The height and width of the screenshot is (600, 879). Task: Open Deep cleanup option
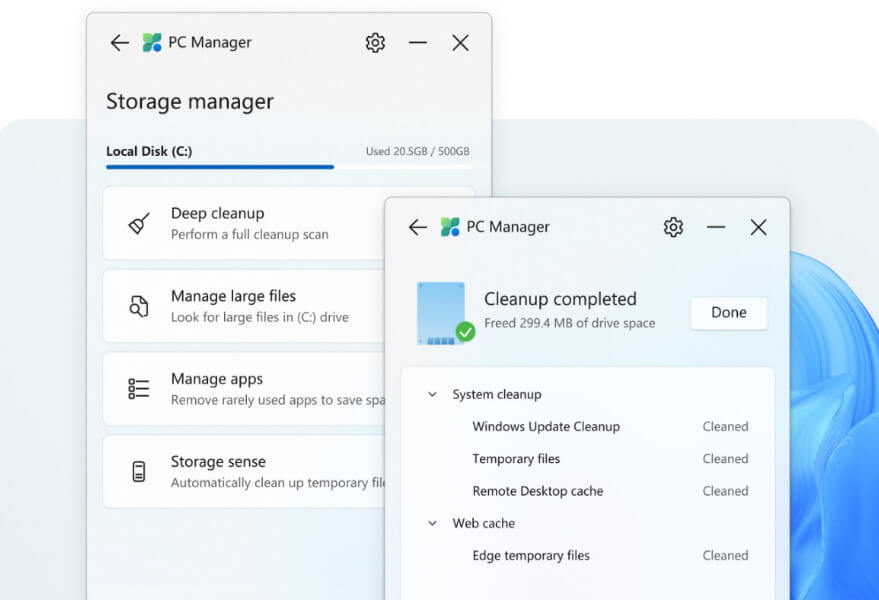click(x=244, y=223)
